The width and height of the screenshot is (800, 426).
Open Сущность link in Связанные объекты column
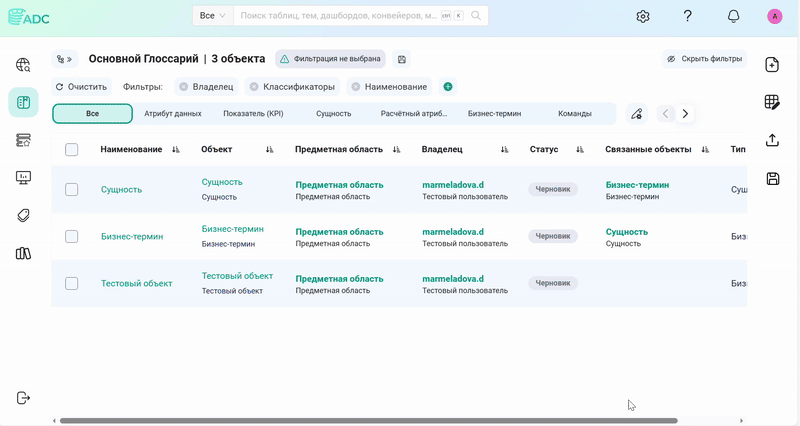pyautogui.click(x=627, y=232)
